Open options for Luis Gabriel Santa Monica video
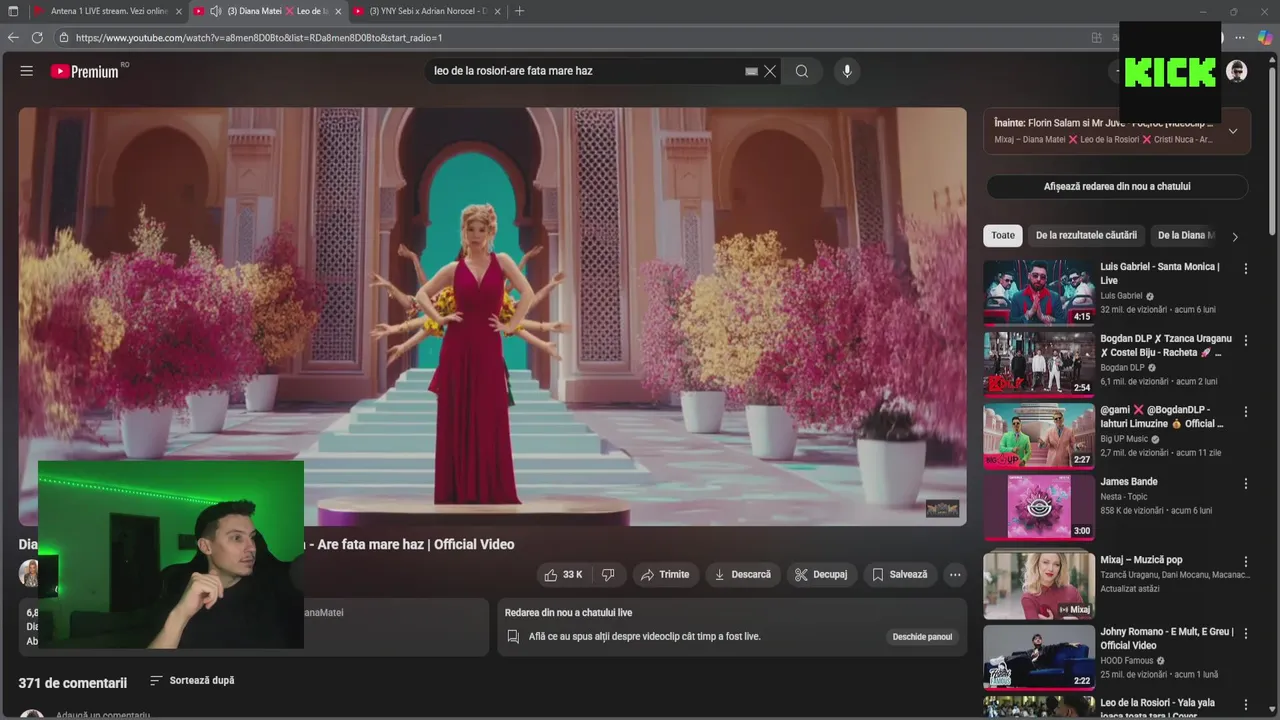The image size is (1280, 720). click(1246, 269)
